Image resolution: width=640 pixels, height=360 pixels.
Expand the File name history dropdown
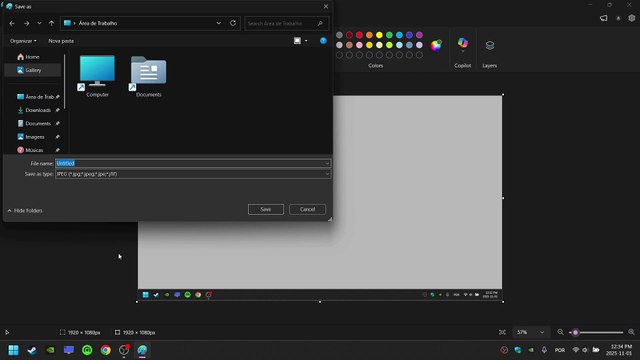(327, 163)
